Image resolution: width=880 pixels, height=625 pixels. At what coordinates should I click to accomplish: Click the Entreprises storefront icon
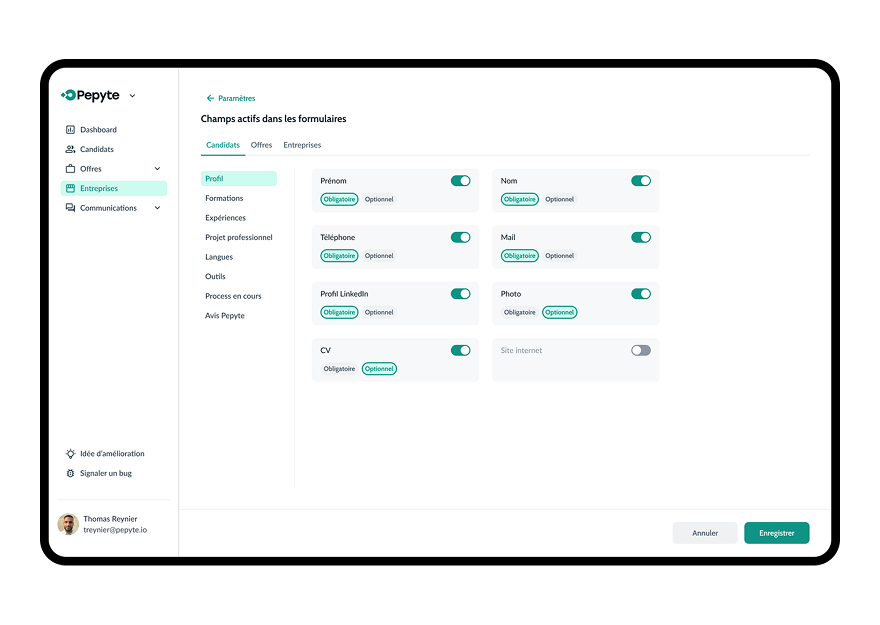70,189
